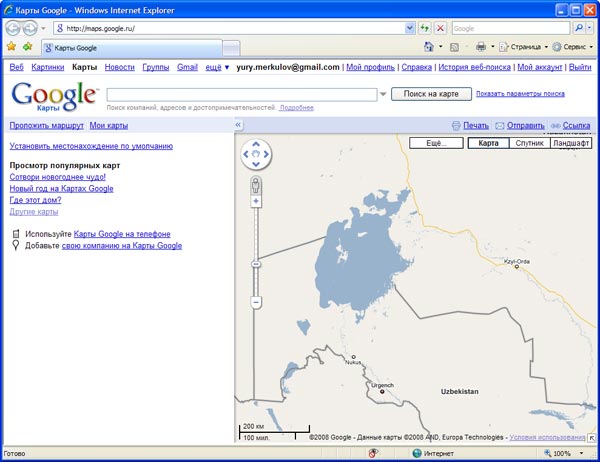Open Новый год на Картах Google
This screenshot has height=462, width=600.
(x=61, y=188)
